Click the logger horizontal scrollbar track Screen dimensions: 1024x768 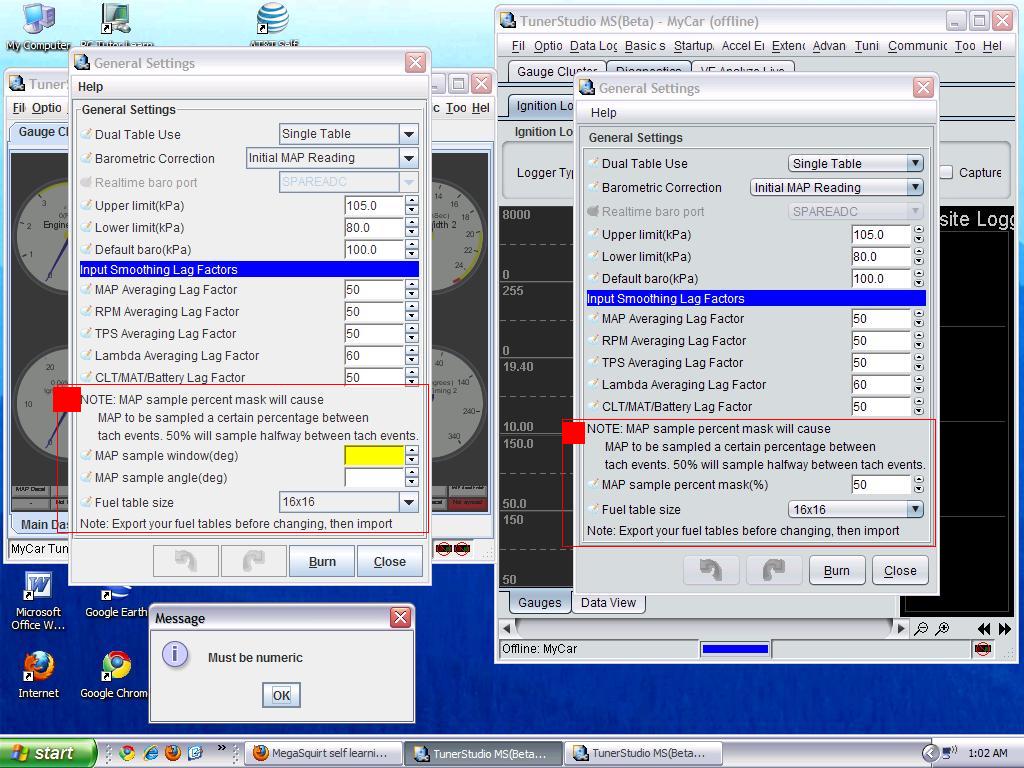(703, 628)
